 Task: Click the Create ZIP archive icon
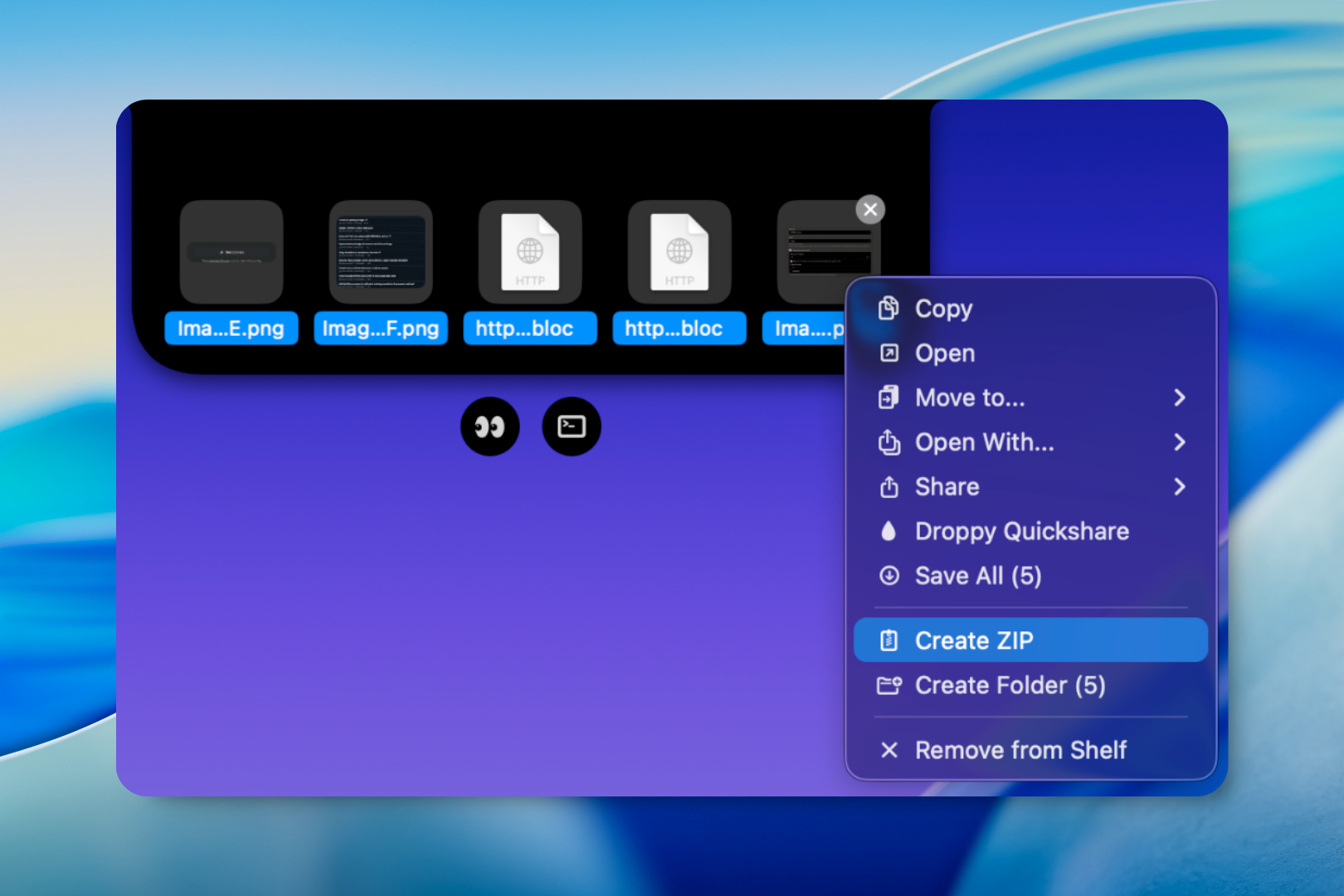(x=889, y=640)
